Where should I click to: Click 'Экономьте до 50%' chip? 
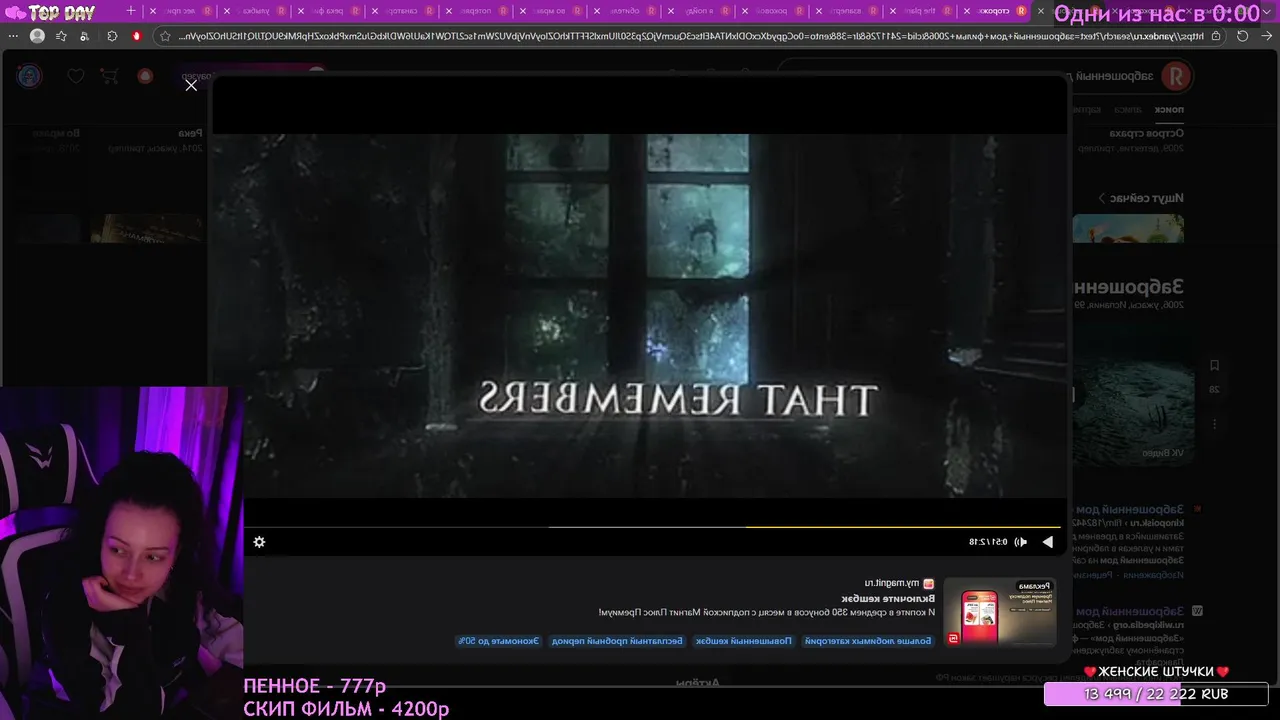pos(499,641)
